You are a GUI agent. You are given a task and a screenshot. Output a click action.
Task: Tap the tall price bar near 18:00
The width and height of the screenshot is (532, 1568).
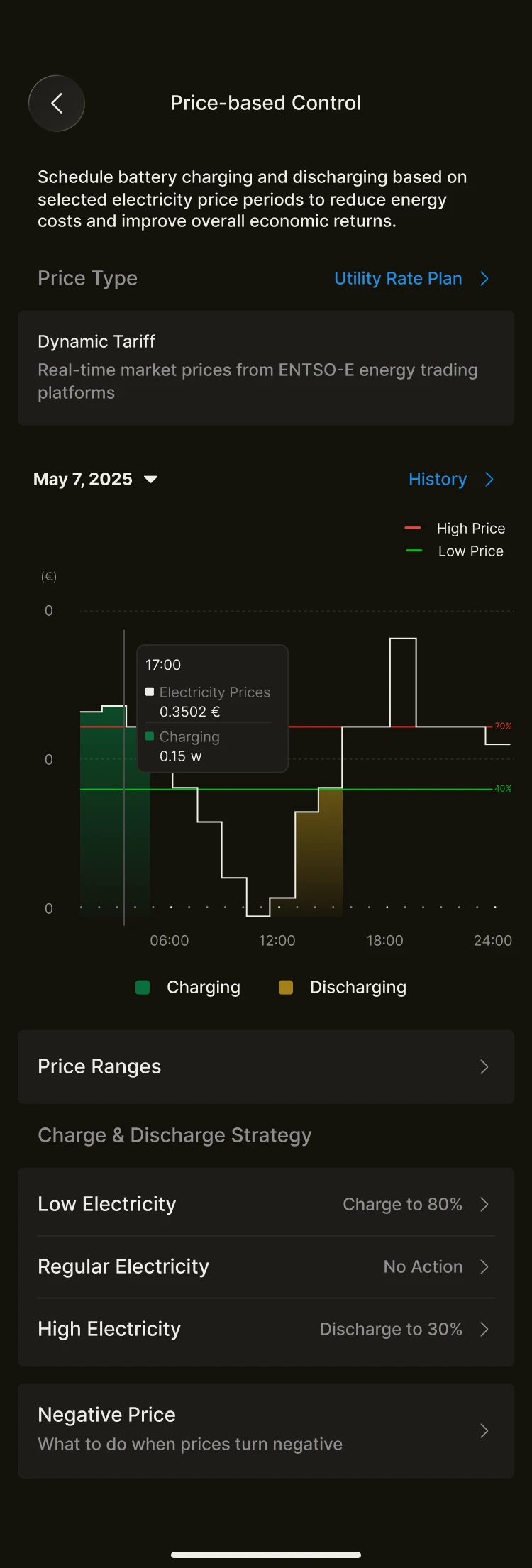(403, 683)
